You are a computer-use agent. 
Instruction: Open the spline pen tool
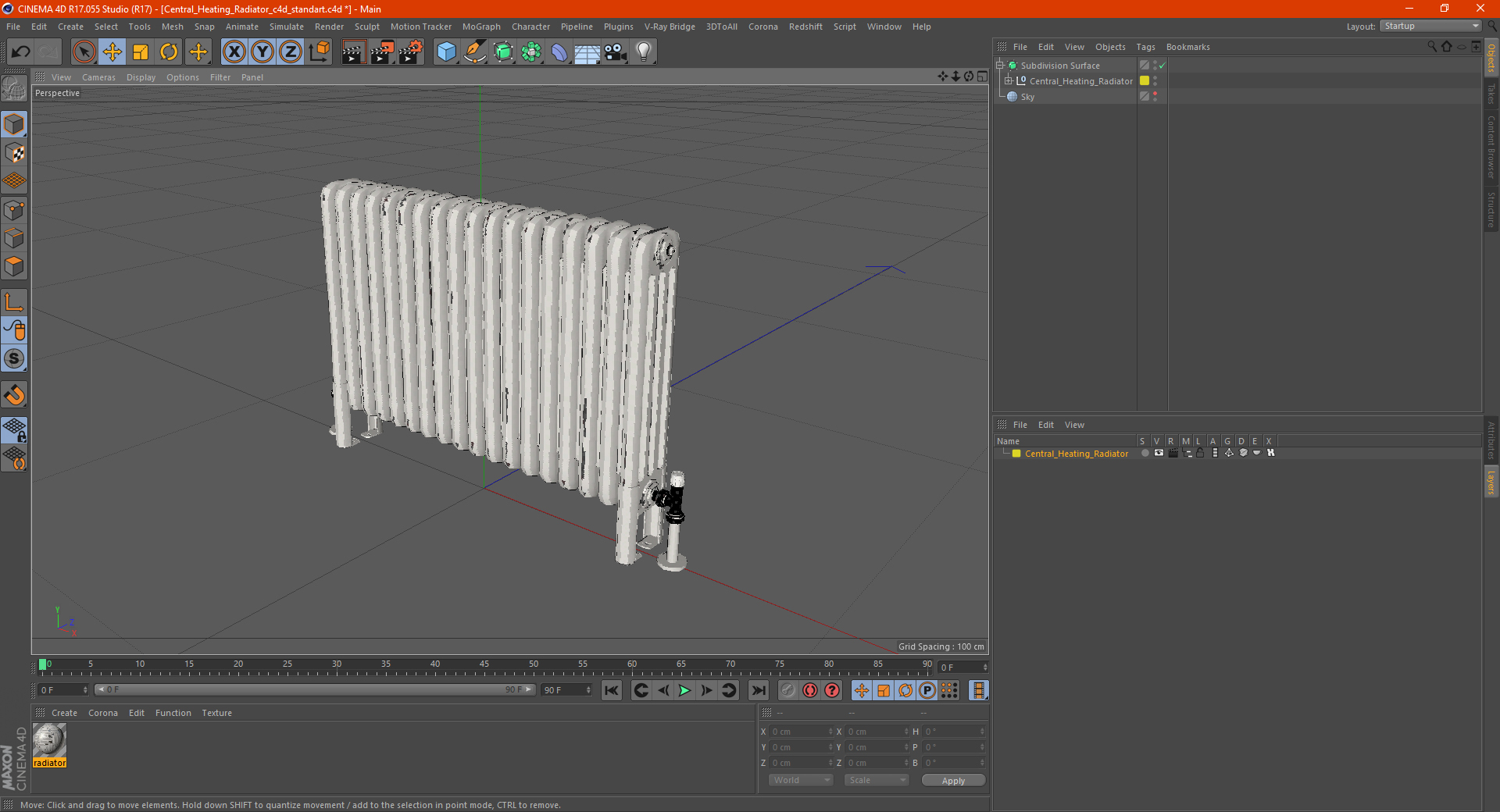(475, 52)
